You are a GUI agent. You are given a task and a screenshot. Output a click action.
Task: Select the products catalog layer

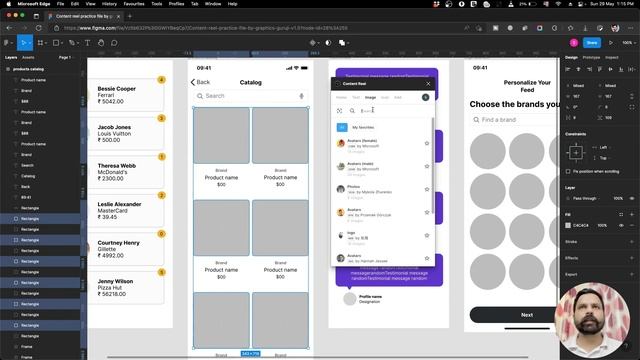point(28,69)
